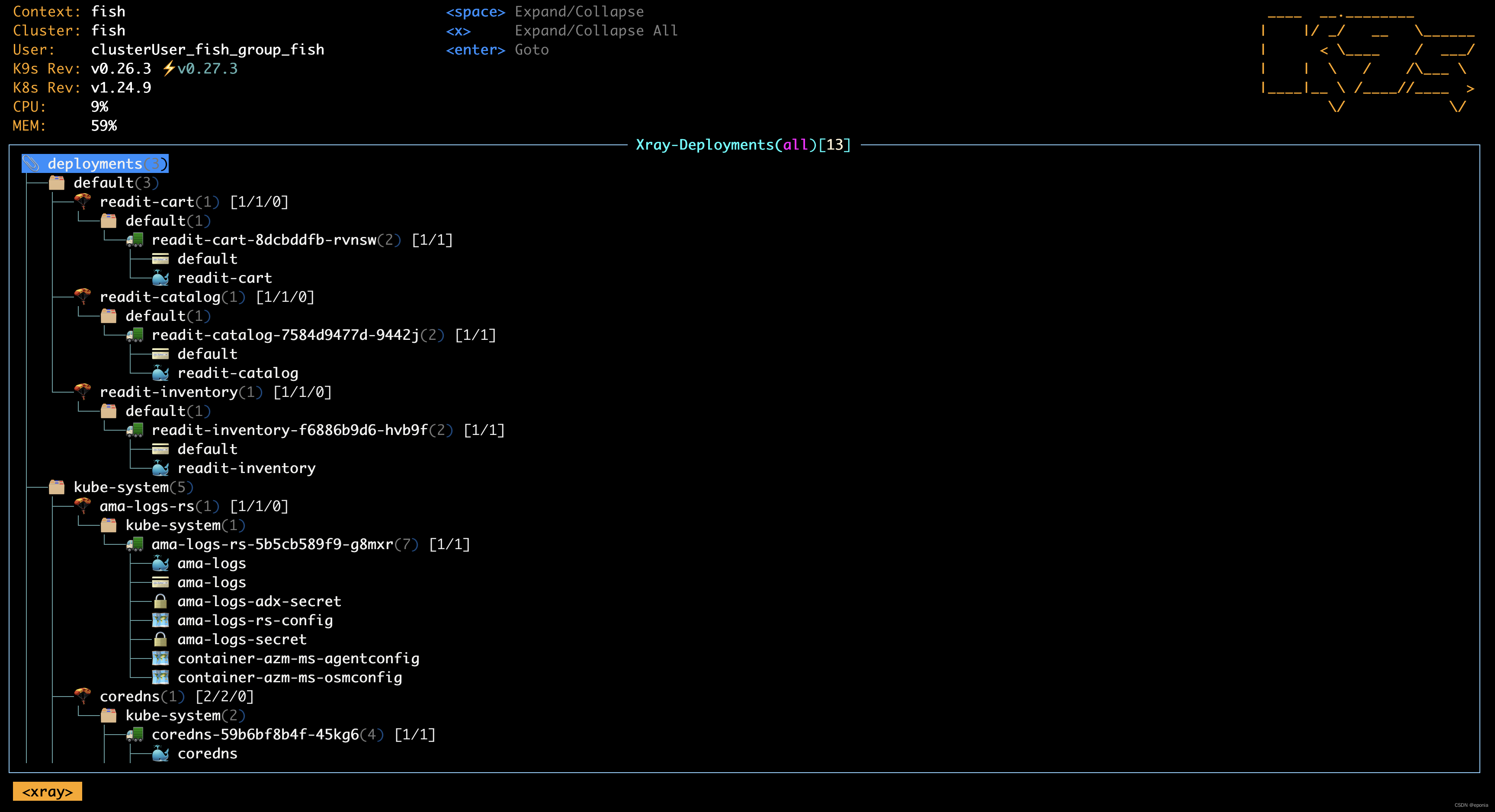1495x812 pixels.
Task: Collapse the ama-logs-rs-5b5cb589f9-g8mxr(7) pod row
Action: [x=298, y=544]
